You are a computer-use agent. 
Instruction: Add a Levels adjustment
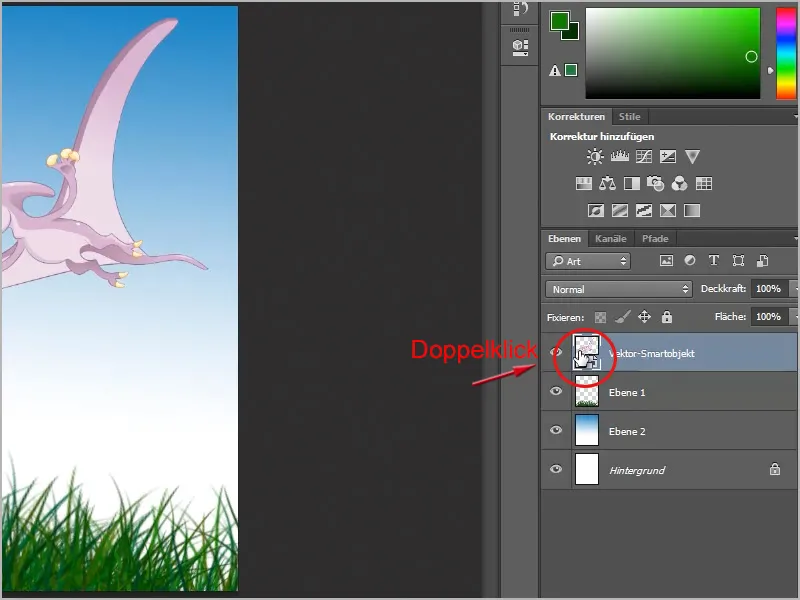click(x=619, y=156)
